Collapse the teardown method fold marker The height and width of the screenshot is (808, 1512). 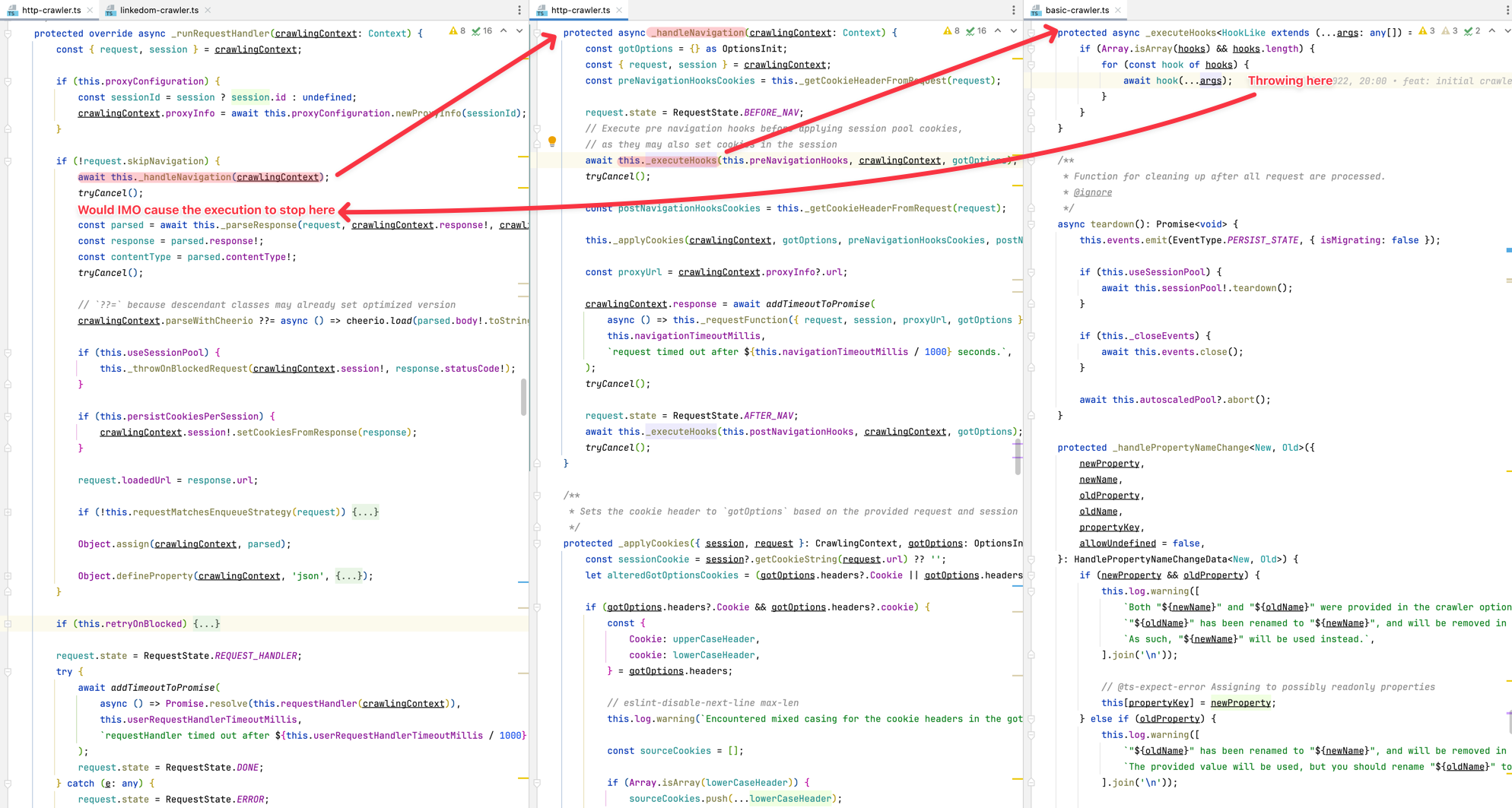tap(1031, 224)
